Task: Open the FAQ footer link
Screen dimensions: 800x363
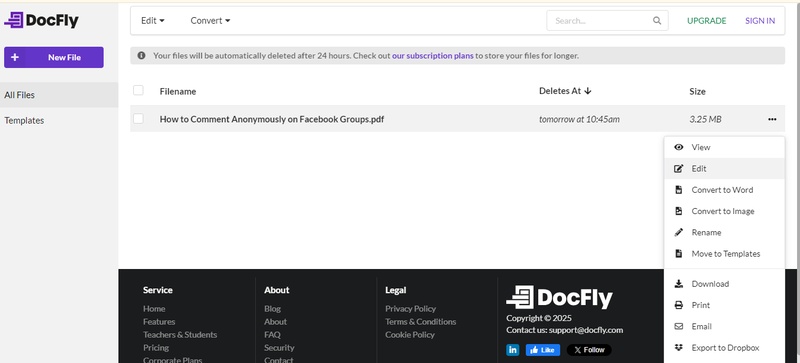Action: (272, 335)
